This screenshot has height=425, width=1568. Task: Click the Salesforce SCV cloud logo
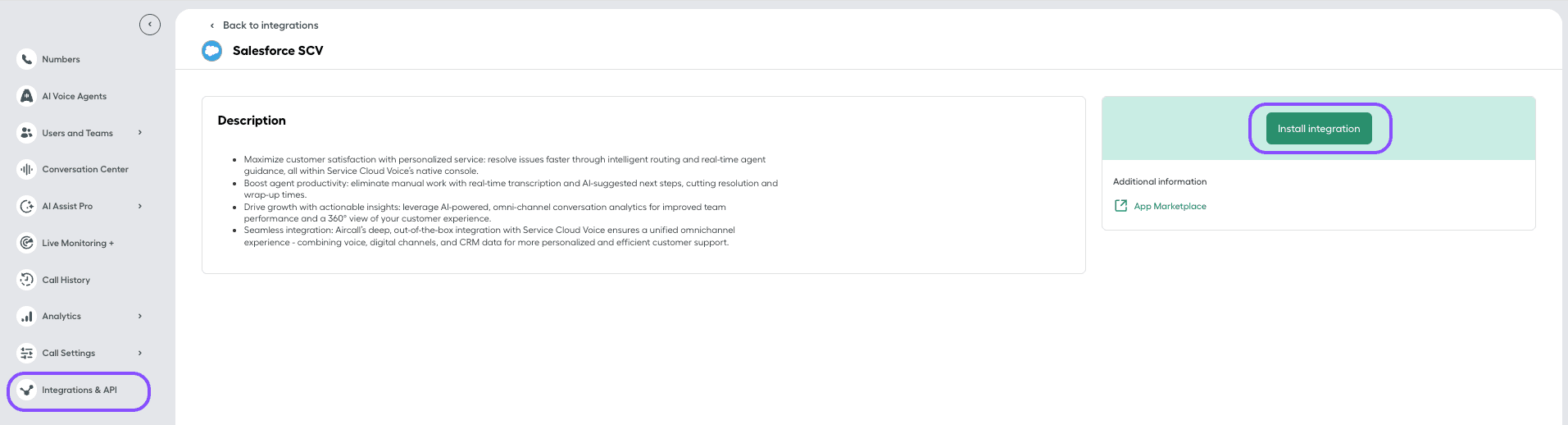(212, 51)
